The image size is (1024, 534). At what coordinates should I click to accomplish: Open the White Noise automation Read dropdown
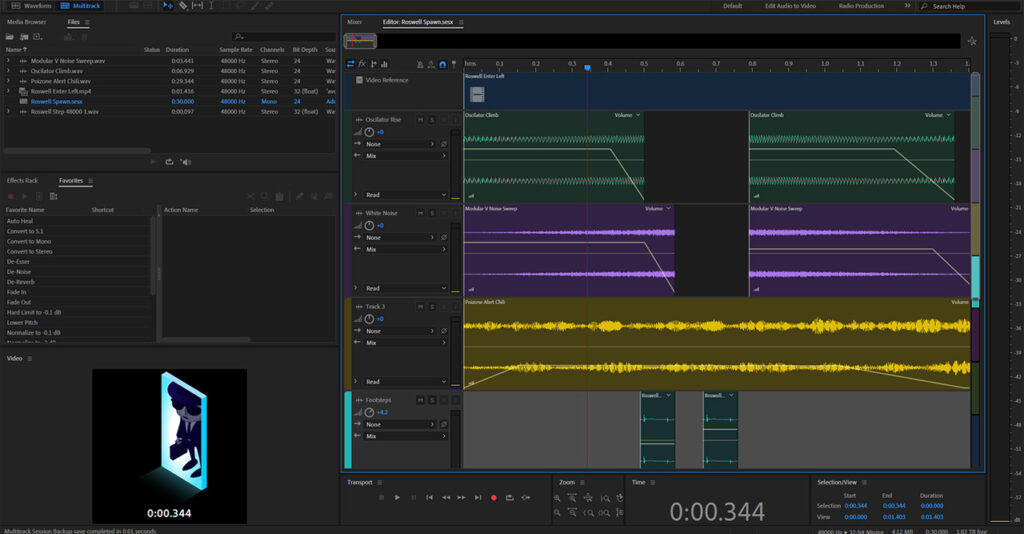pos(405,288)
